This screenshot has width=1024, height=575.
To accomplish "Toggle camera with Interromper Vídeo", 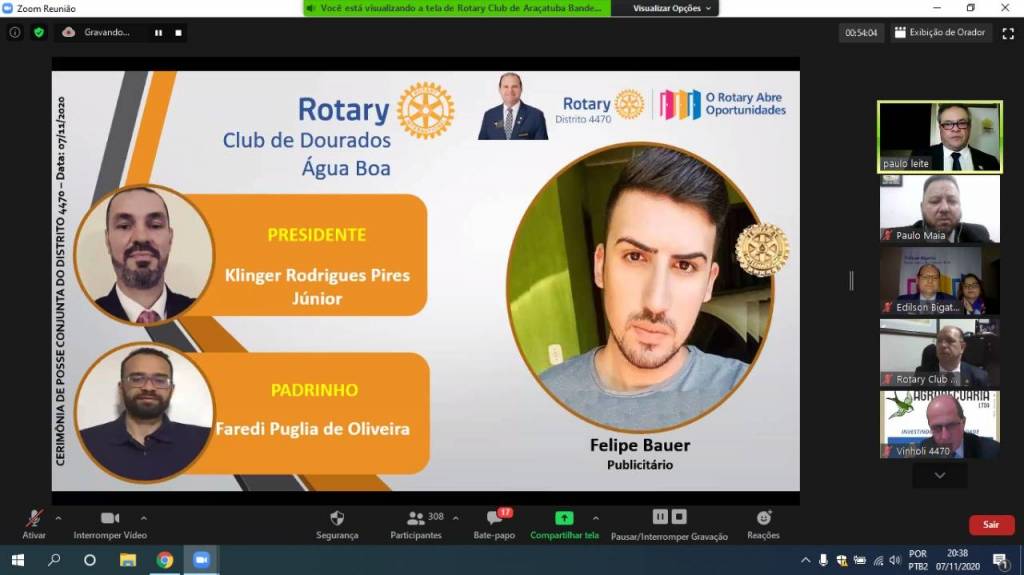I will 110,518.
